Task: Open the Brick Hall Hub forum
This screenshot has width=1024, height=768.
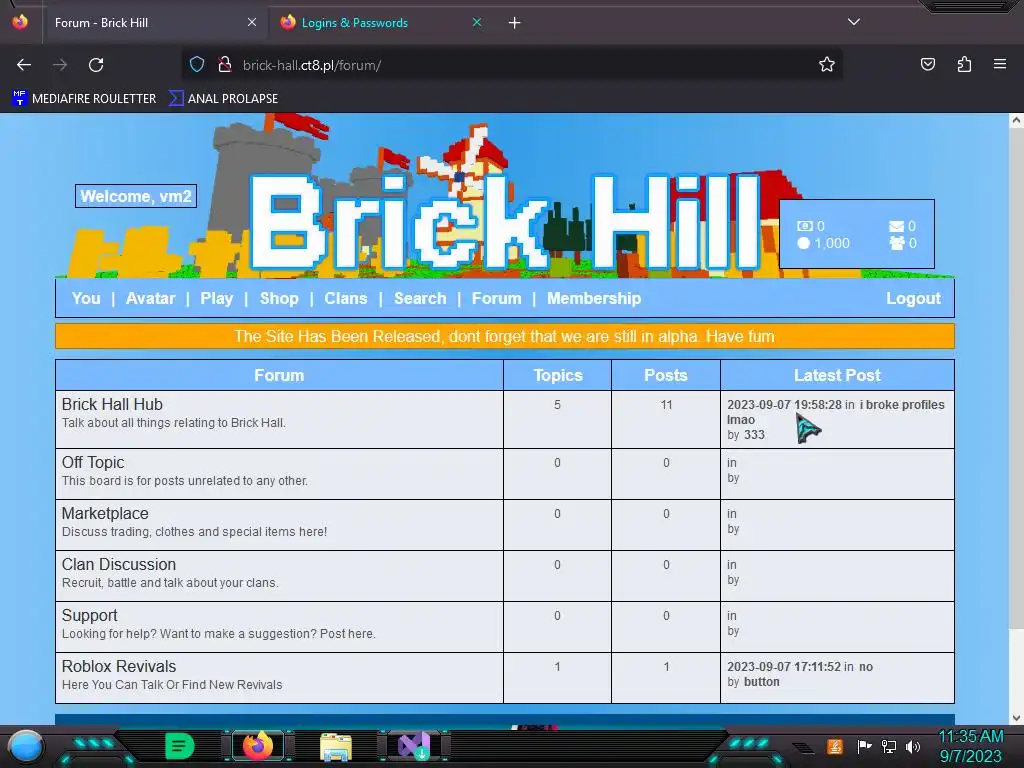Action: 112,404
